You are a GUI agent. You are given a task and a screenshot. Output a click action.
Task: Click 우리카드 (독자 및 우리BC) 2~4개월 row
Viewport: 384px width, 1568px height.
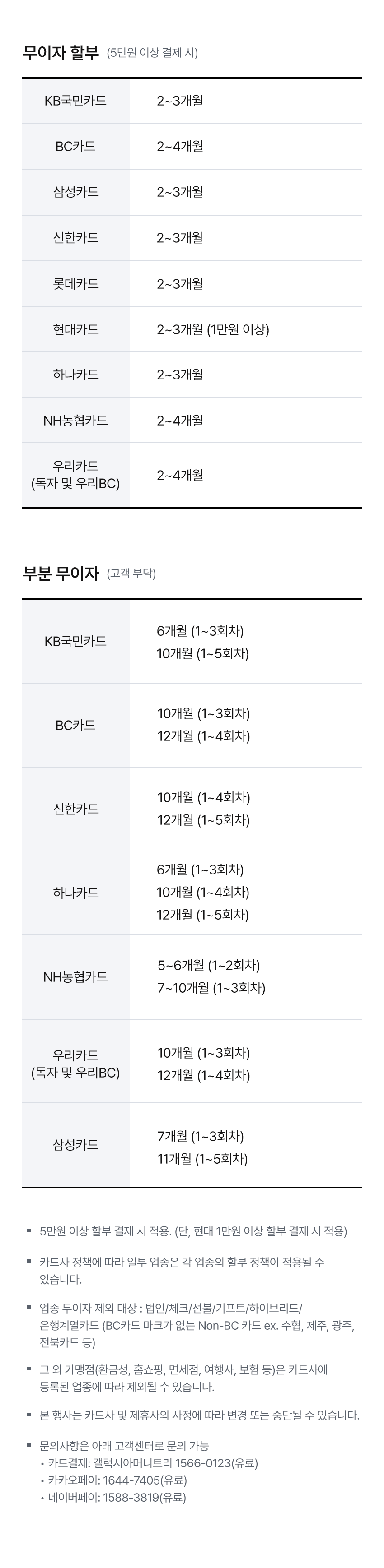pyautogui.click(x=192, y=476)
